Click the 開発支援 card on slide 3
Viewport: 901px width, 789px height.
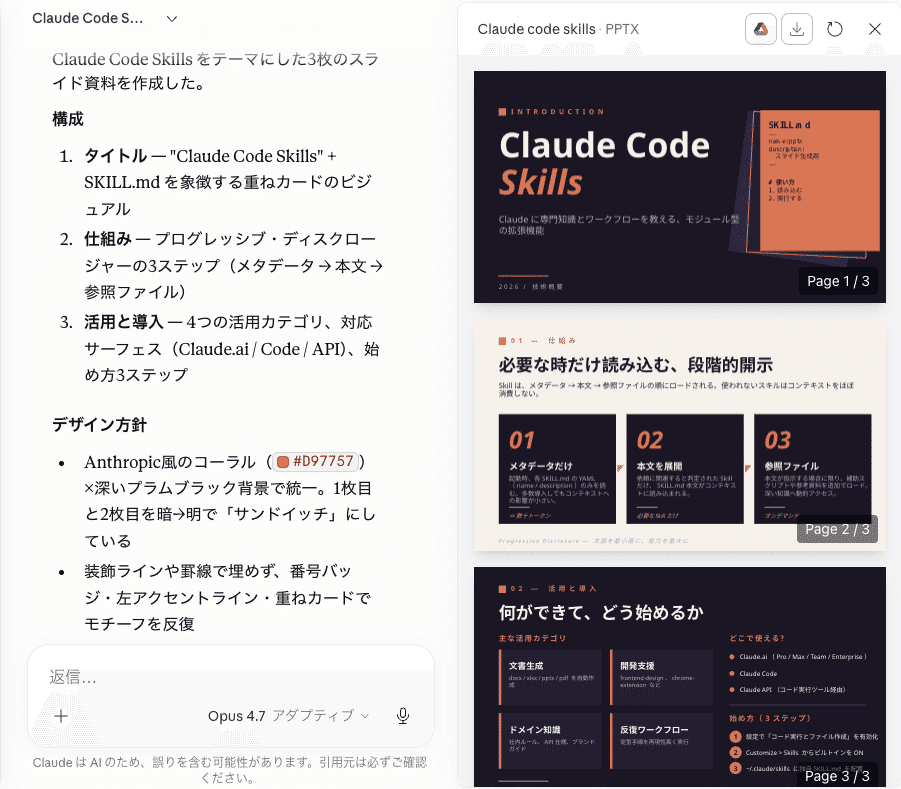pyautogui.click(x=661, y=677)
